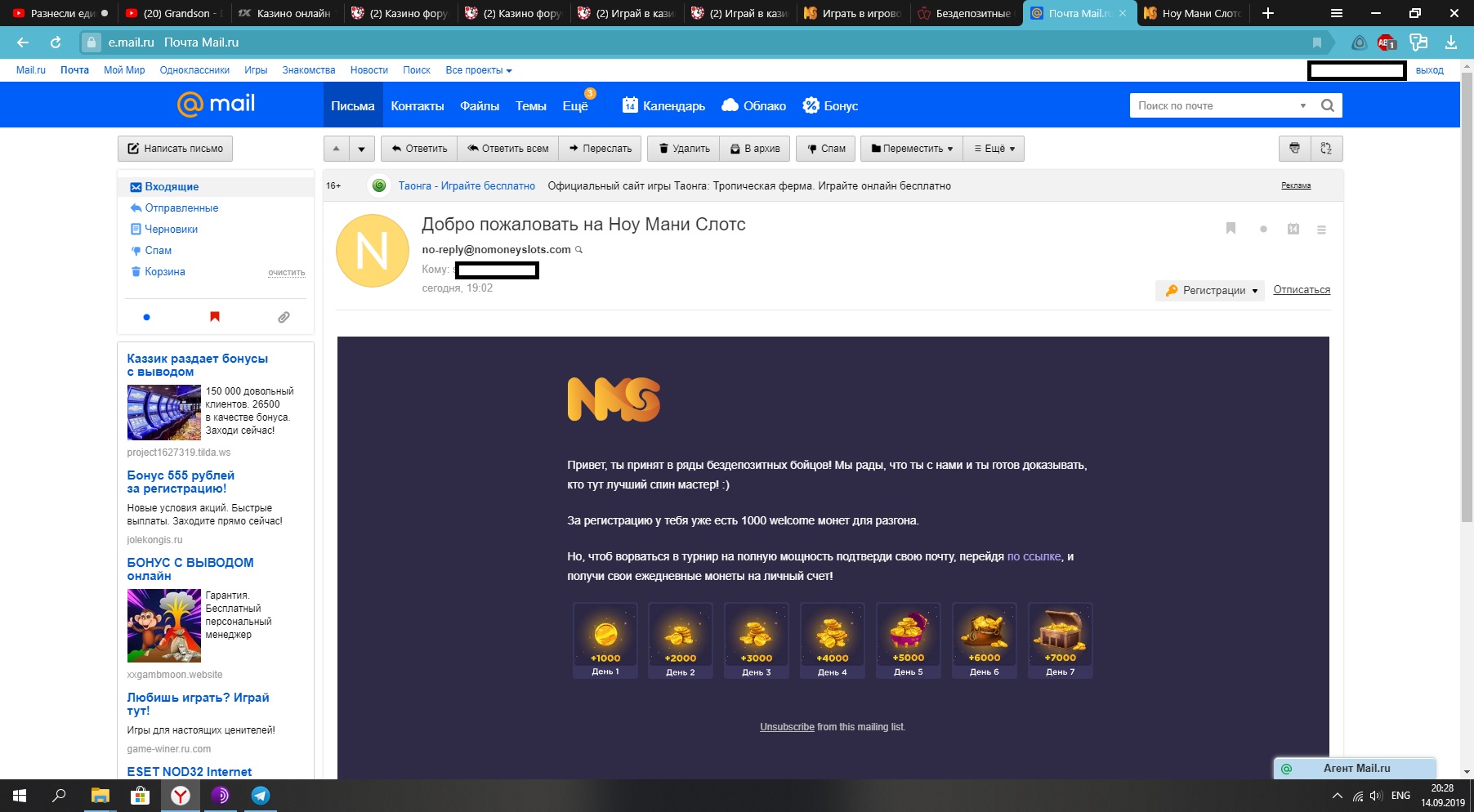Open the Отправленные folder
This screenshot has height=812, width=1474.
coord(181,208)
